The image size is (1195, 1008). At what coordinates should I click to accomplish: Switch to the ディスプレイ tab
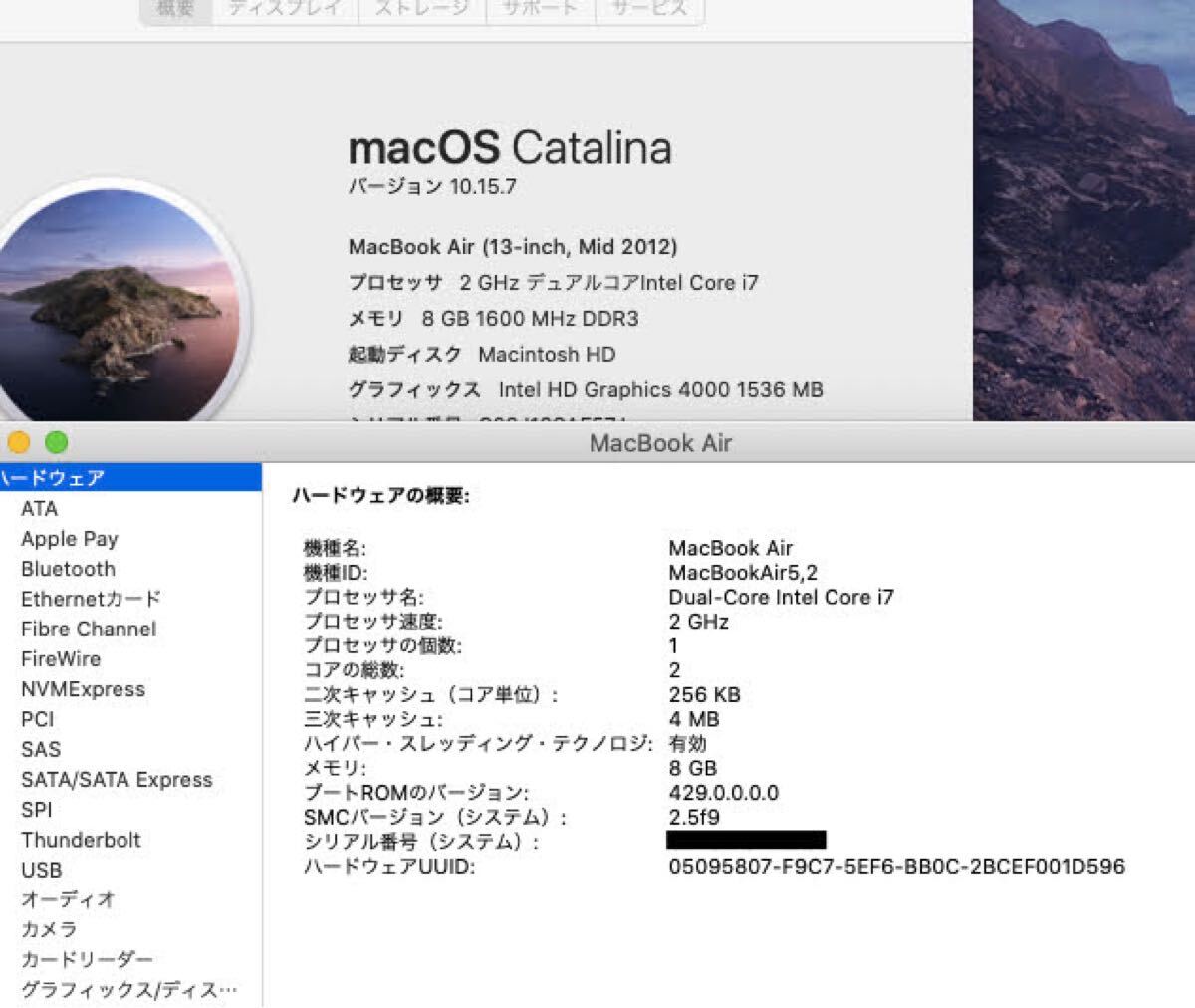285,9
